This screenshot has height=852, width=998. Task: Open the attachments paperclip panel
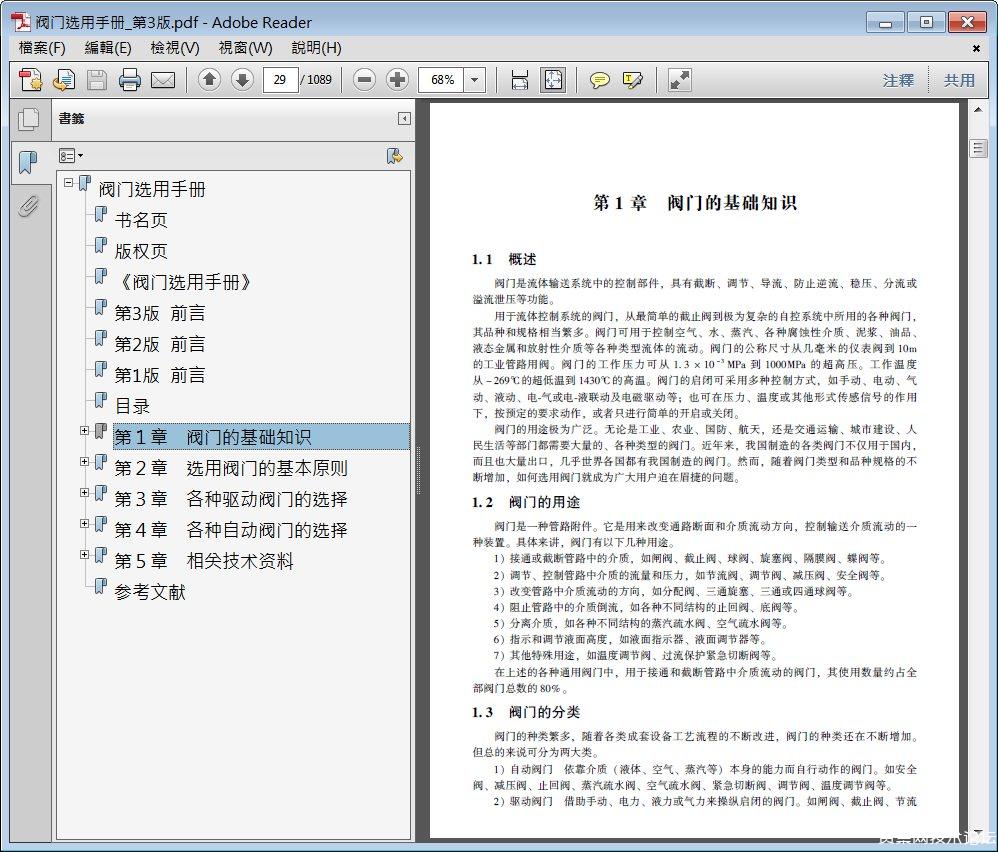pyautogui.click(x=28, y=206)
